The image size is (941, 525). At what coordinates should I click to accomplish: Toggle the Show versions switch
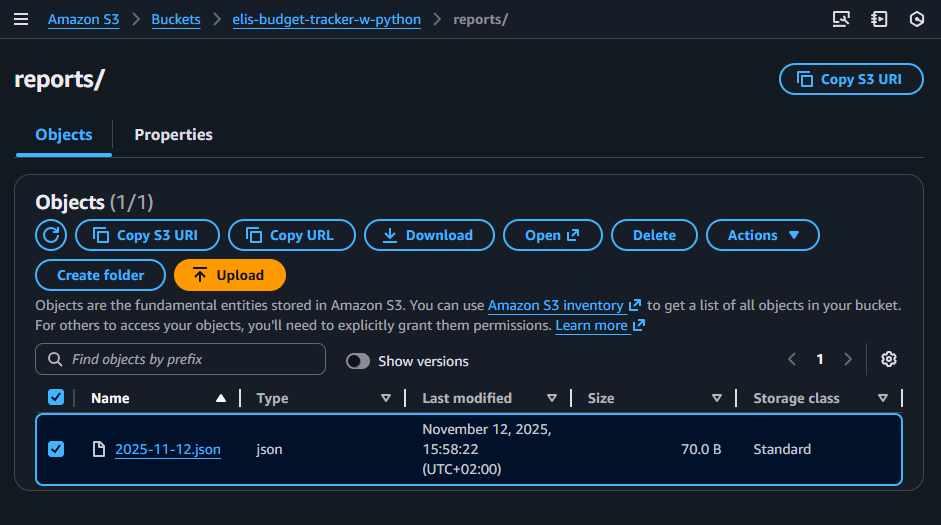tap(358, 361)
